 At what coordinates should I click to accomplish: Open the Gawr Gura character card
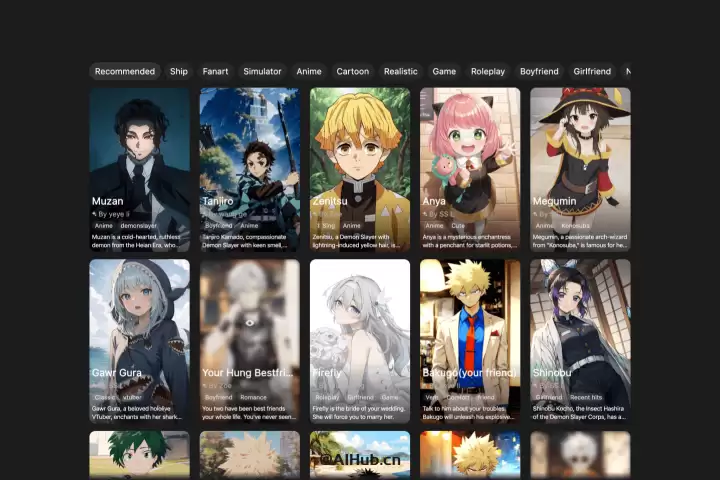tap(140, 341)
